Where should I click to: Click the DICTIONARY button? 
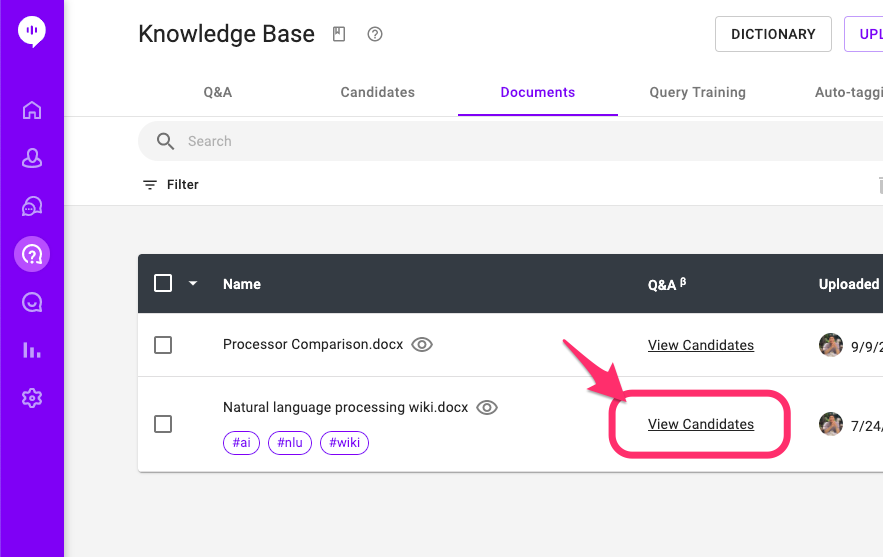pos(773,34)
